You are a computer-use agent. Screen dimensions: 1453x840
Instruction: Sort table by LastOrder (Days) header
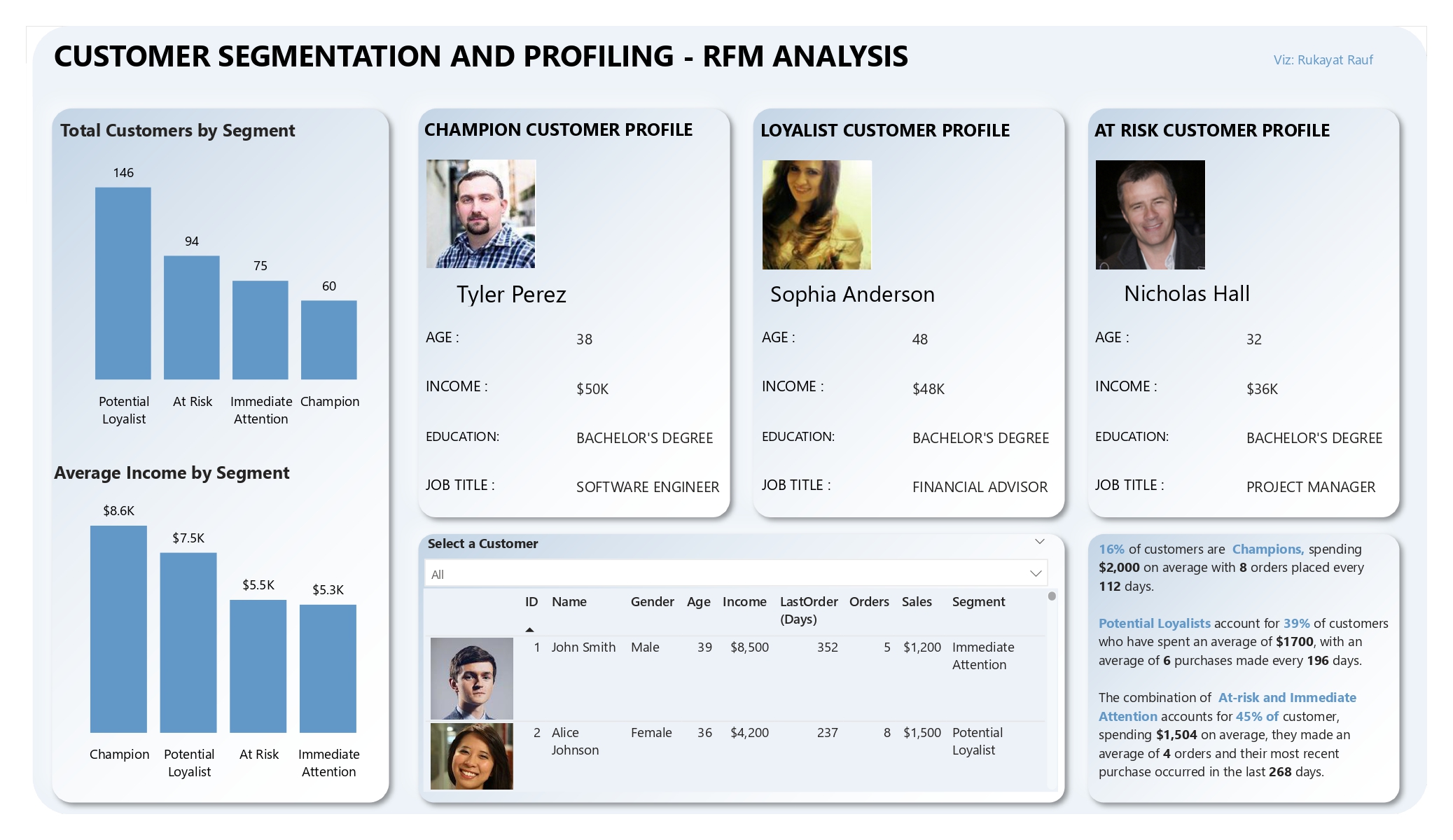click(x=809, y=610)
